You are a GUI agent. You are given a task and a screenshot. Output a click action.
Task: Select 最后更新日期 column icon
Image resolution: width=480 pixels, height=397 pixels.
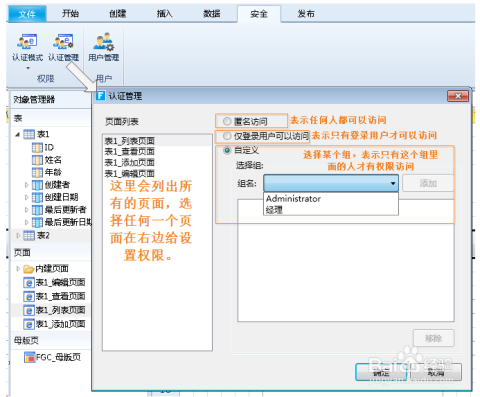point(37,222)
